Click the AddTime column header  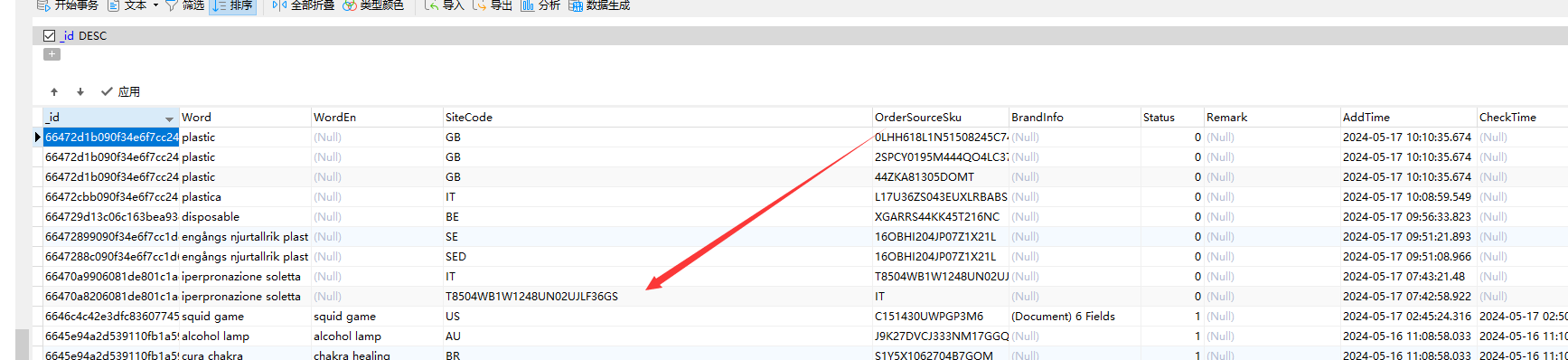pyautogui.click(x=1409, y=118)
